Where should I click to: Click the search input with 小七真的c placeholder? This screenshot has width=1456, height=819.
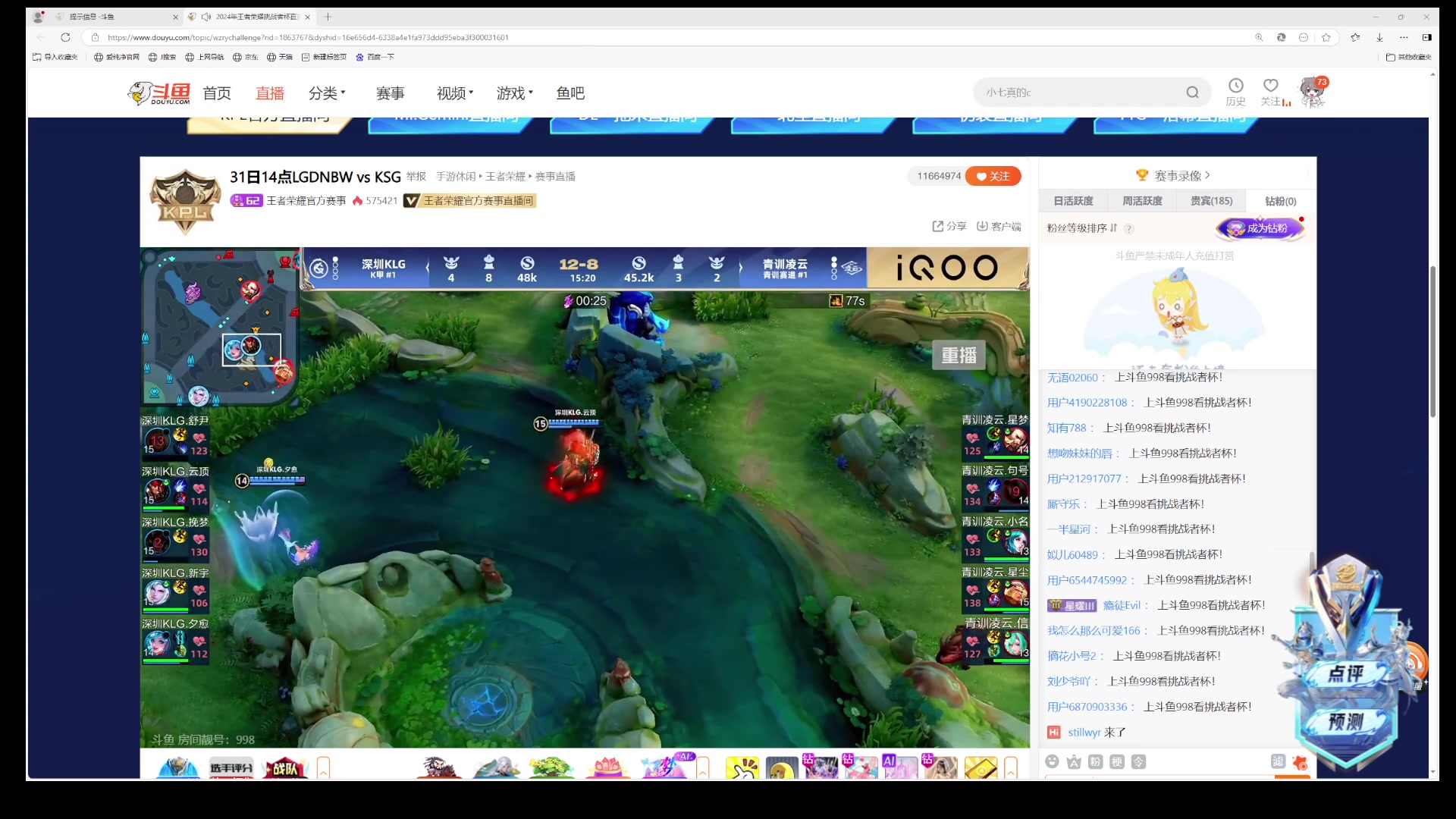[1081, 93]
